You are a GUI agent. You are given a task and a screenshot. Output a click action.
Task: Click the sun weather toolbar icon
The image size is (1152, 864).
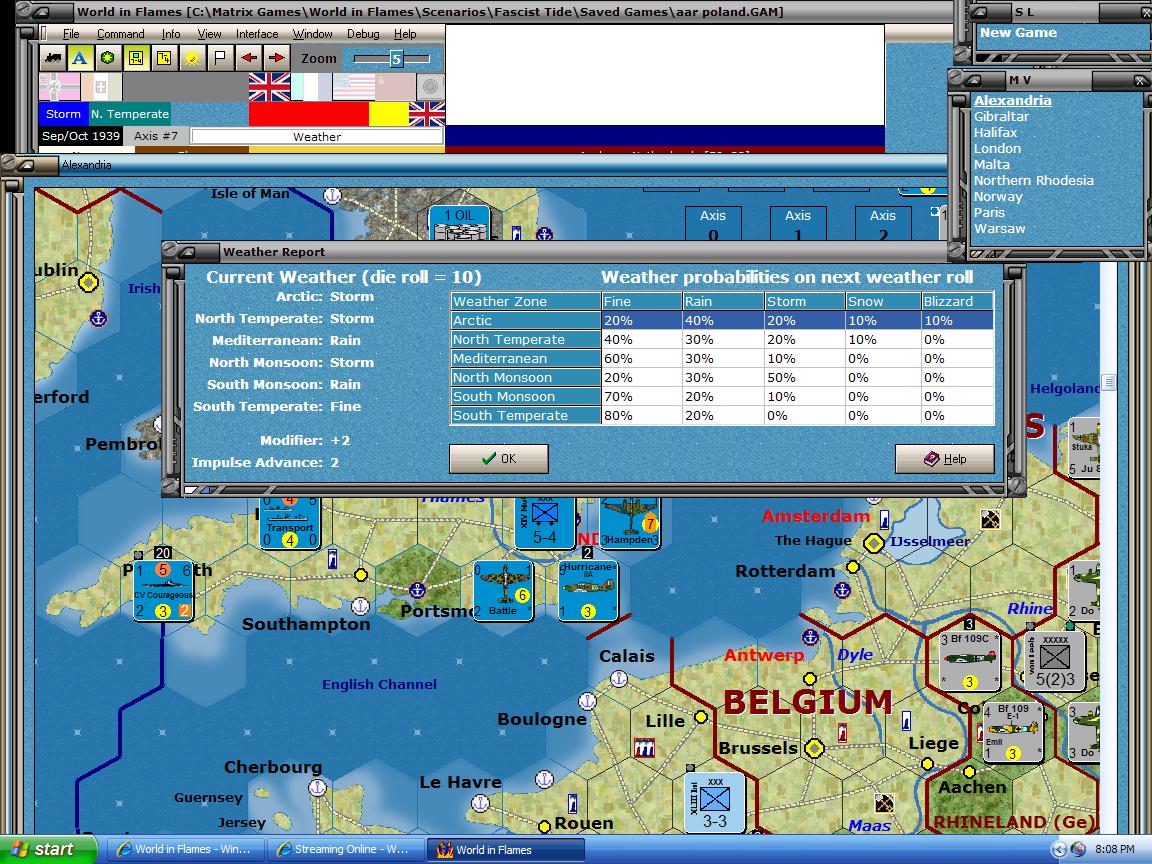(192, 58)
